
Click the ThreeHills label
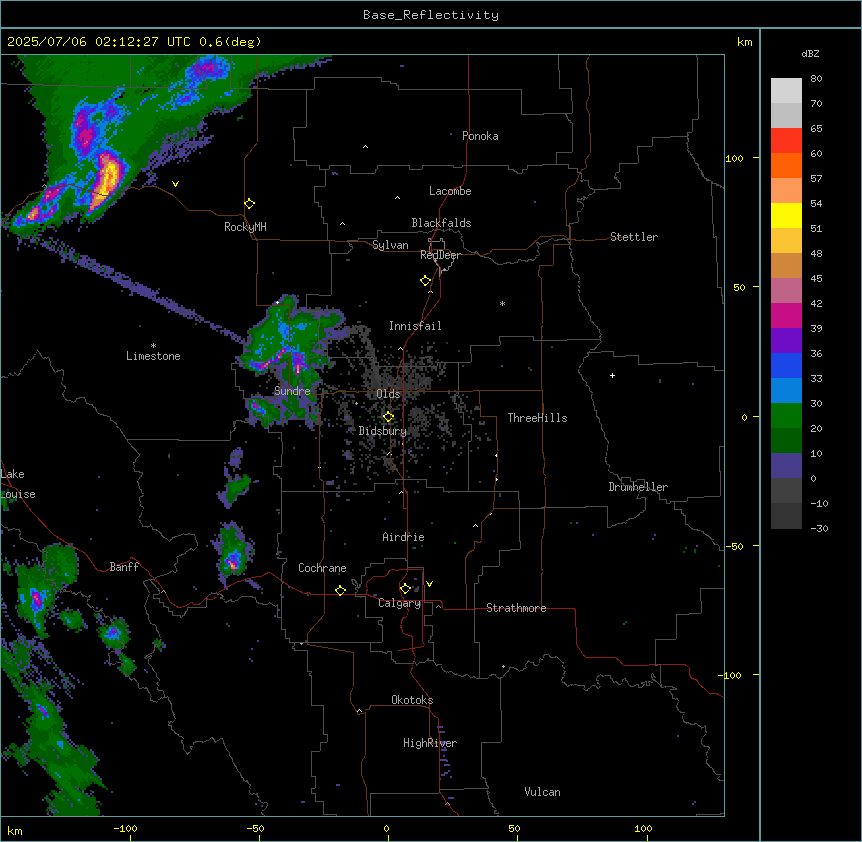coord(538,418)
